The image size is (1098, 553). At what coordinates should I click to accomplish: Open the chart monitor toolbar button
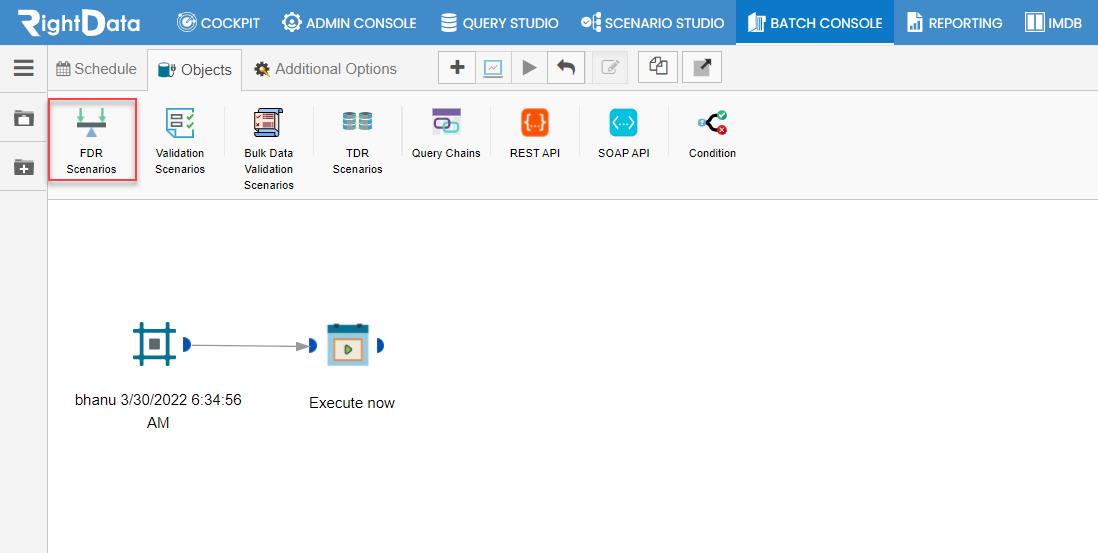[493, 67]
